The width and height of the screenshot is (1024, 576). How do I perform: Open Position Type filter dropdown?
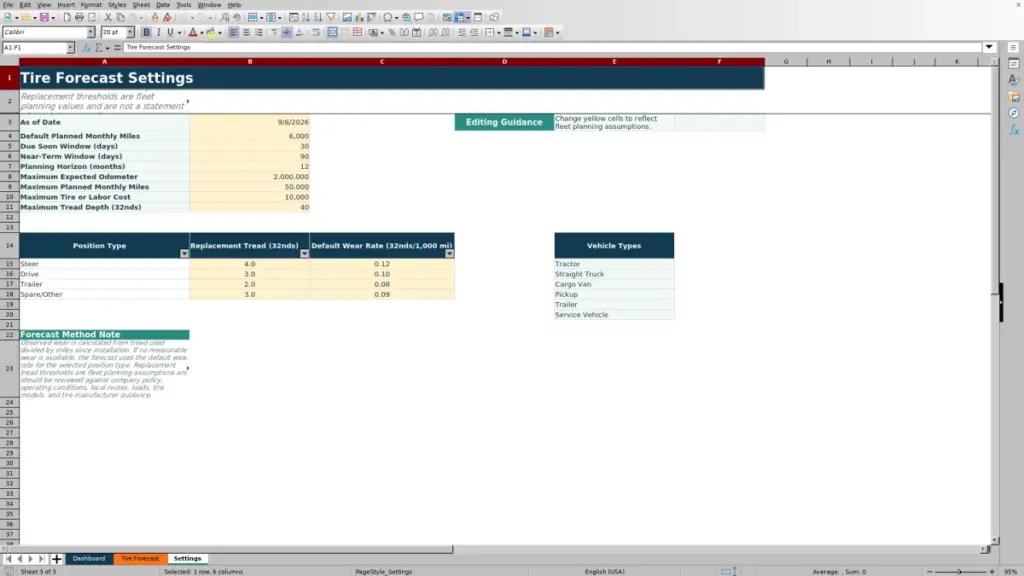tap(184, 253)
